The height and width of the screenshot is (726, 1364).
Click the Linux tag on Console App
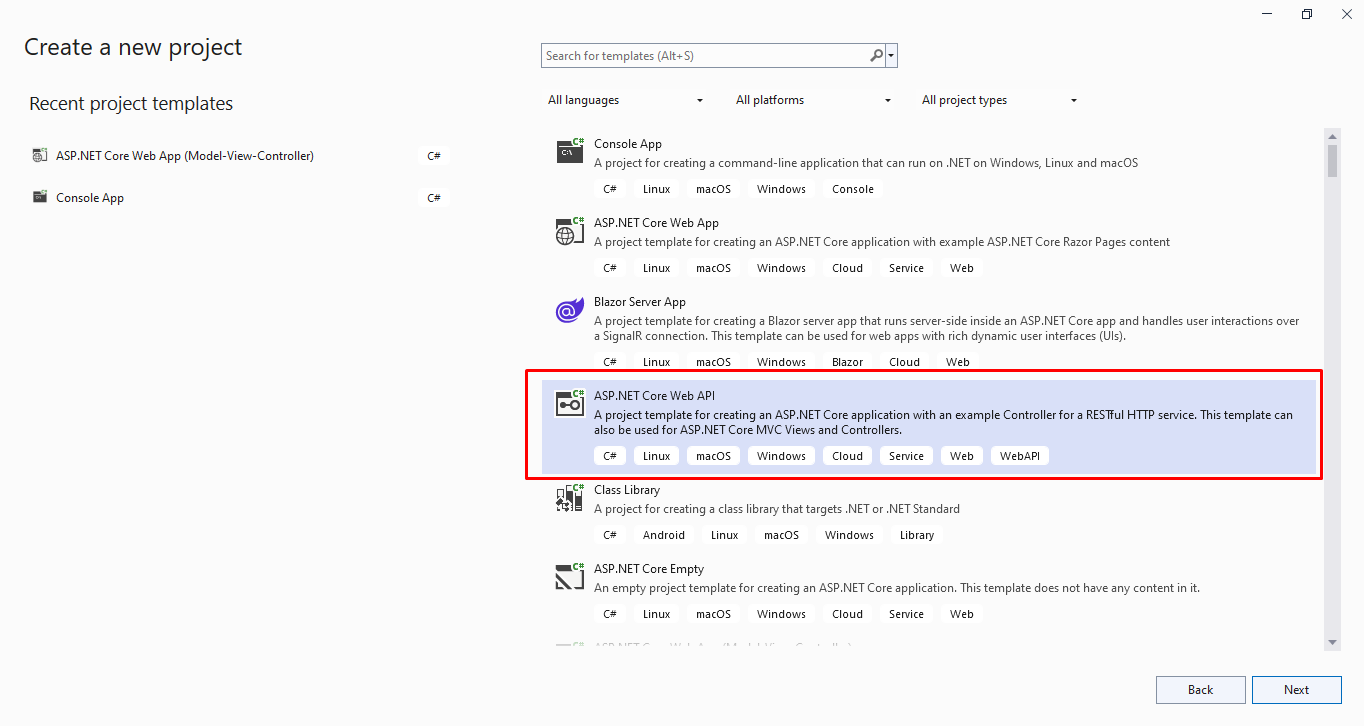pyautogui.click(x=657, y=189)
